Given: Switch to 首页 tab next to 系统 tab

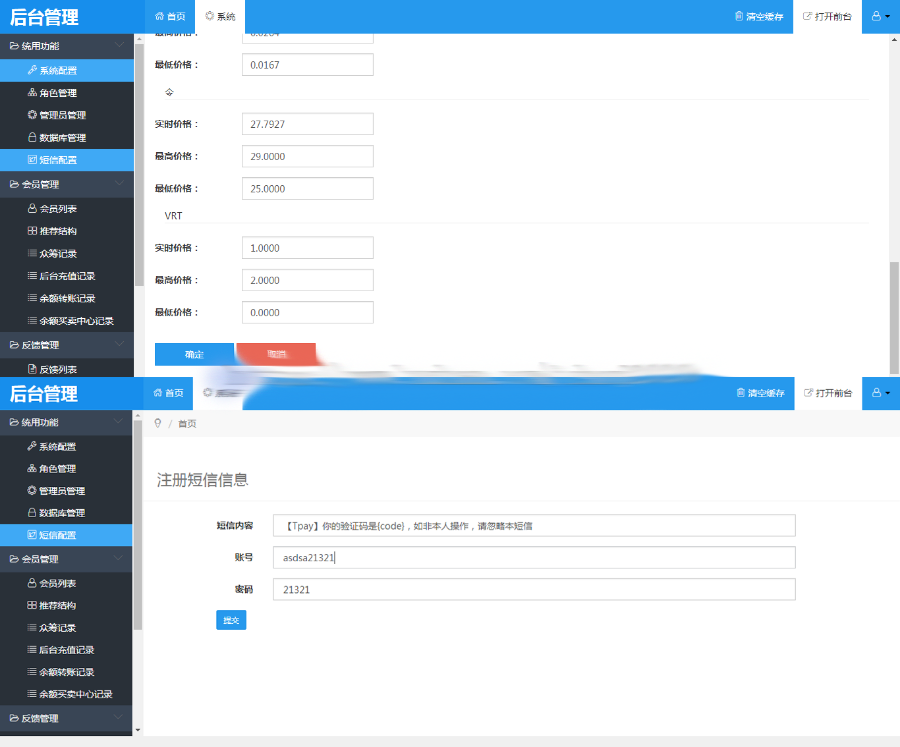Looking at the screenshot, I should 170,17.
